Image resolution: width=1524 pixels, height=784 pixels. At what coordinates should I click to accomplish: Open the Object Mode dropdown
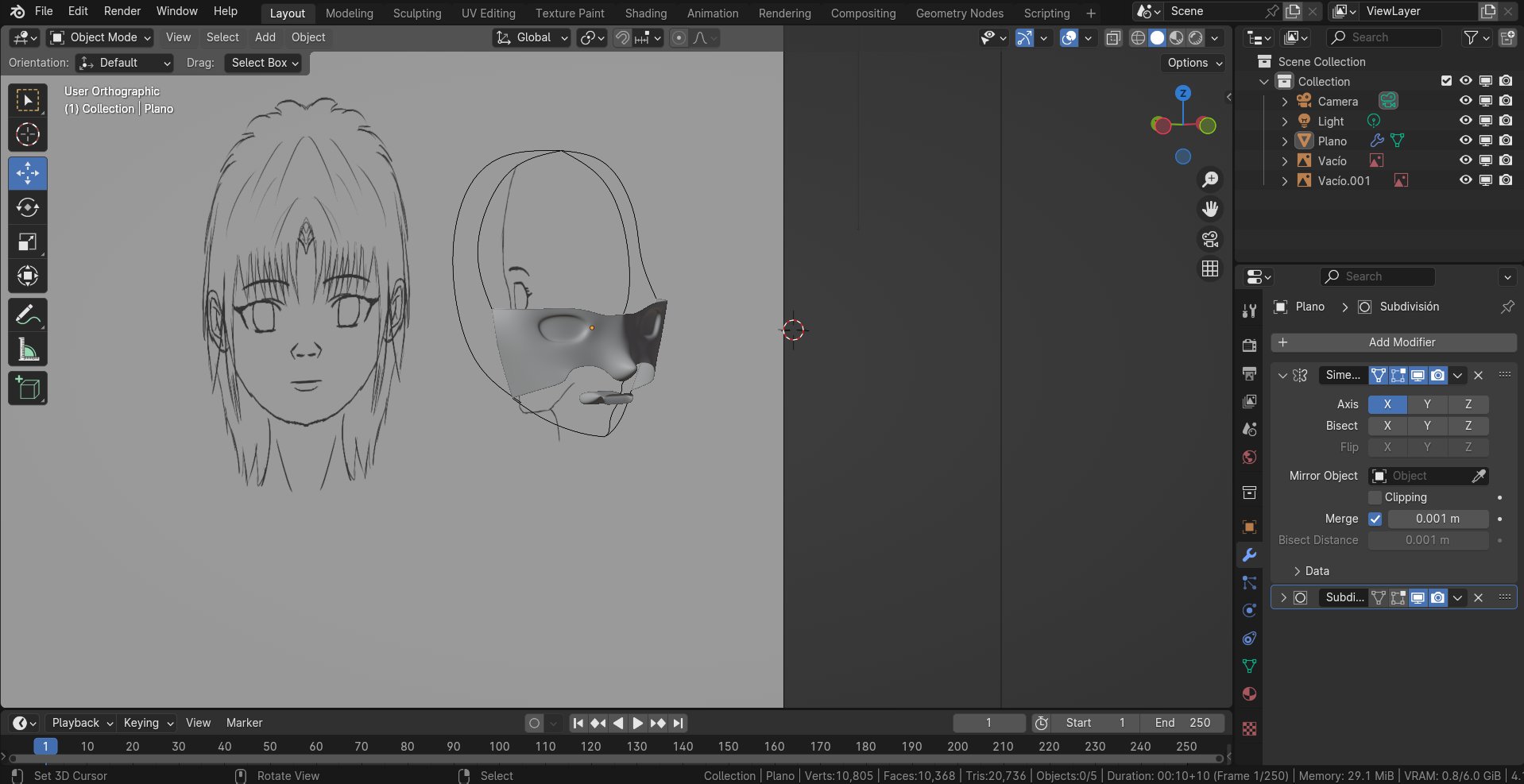[100, 37]
